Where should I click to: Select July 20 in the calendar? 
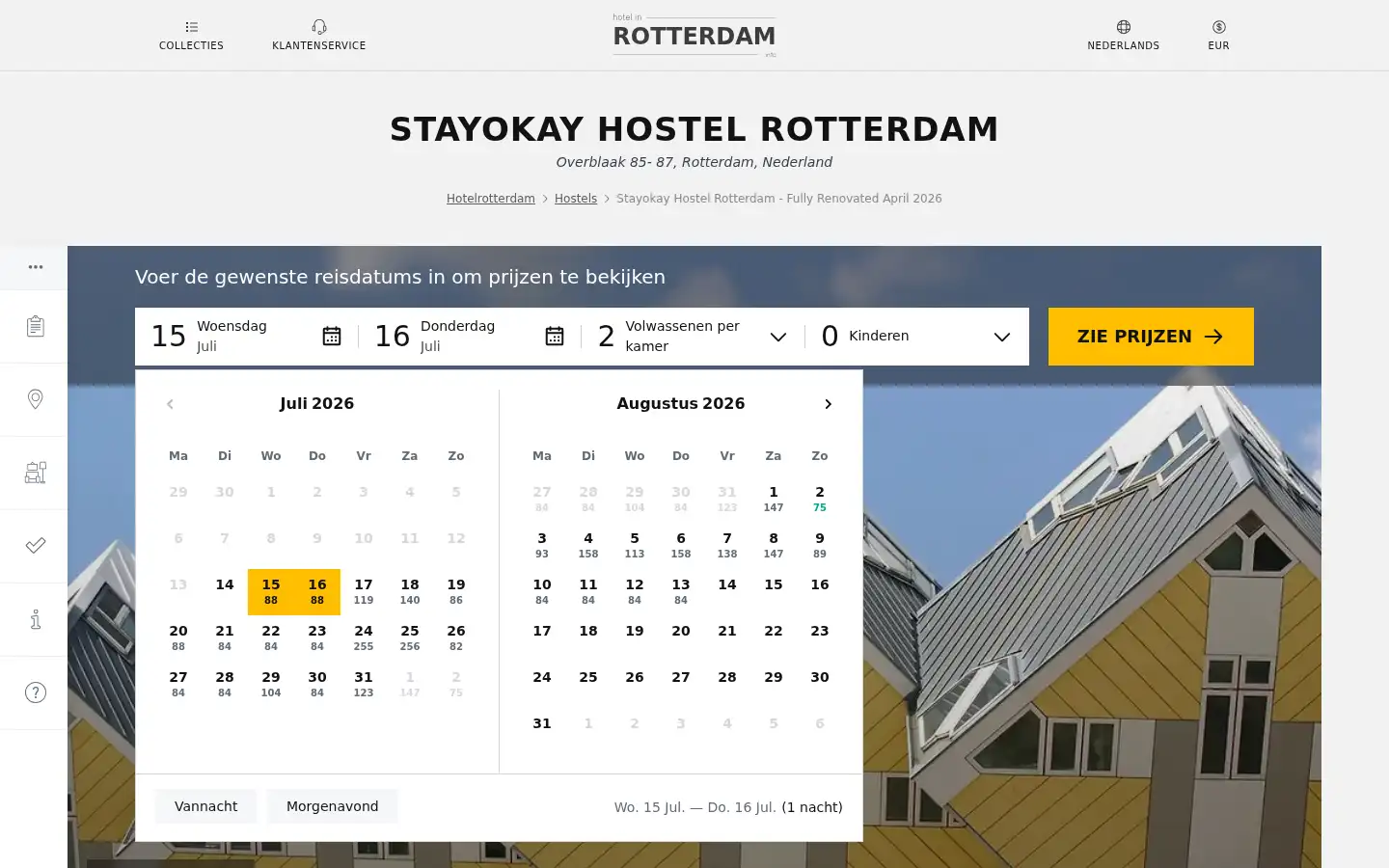[x=178, y=637]
